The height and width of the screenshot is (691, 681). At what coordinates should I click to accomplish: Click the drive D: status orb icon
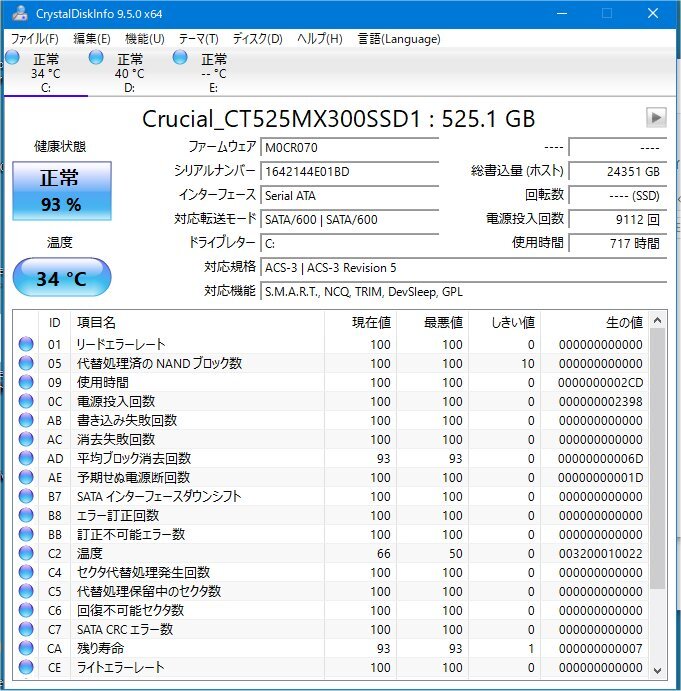coord(96,57)
